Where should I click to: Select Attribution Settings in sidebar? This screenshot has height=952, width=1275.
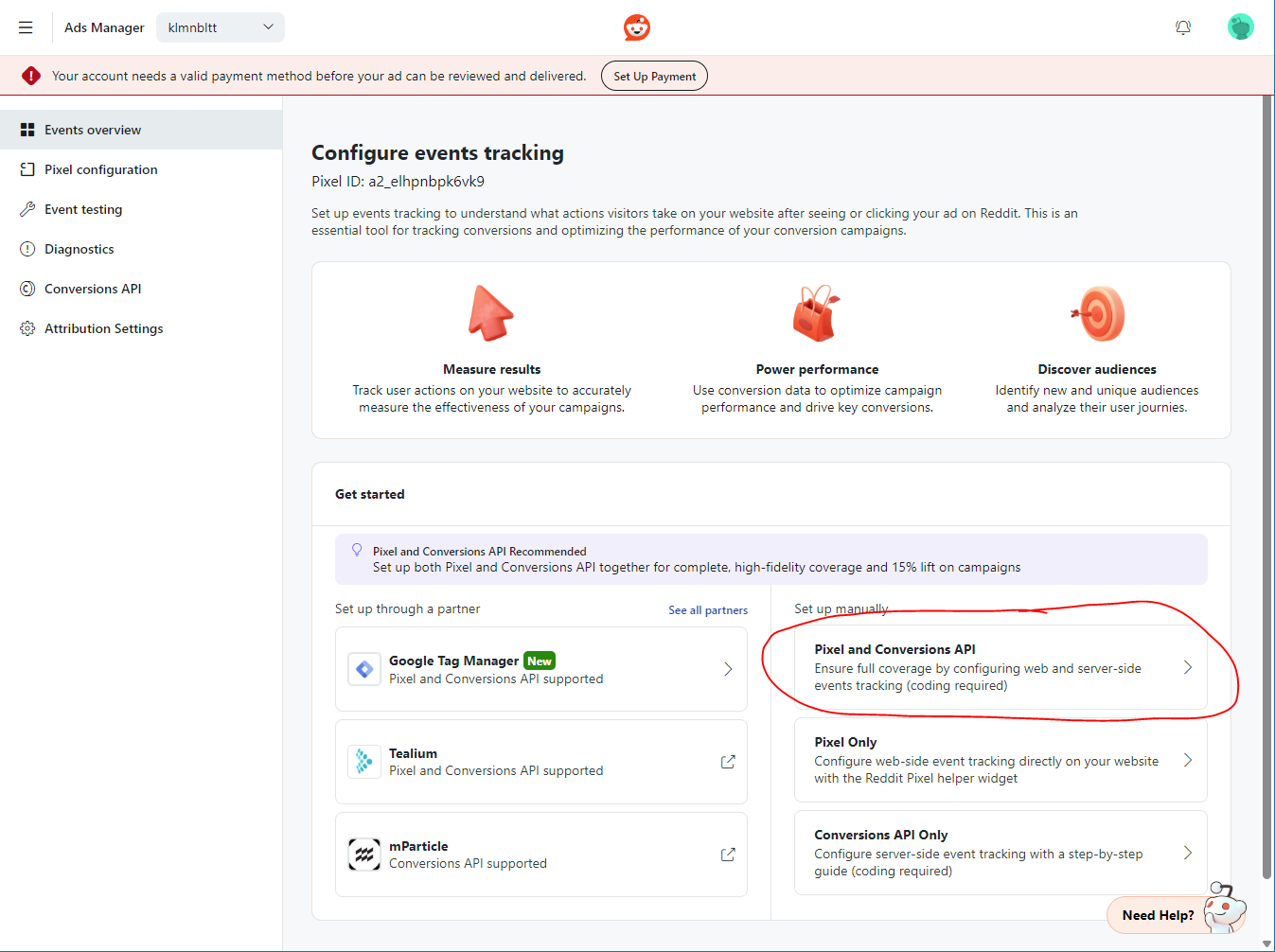(103, 328)
